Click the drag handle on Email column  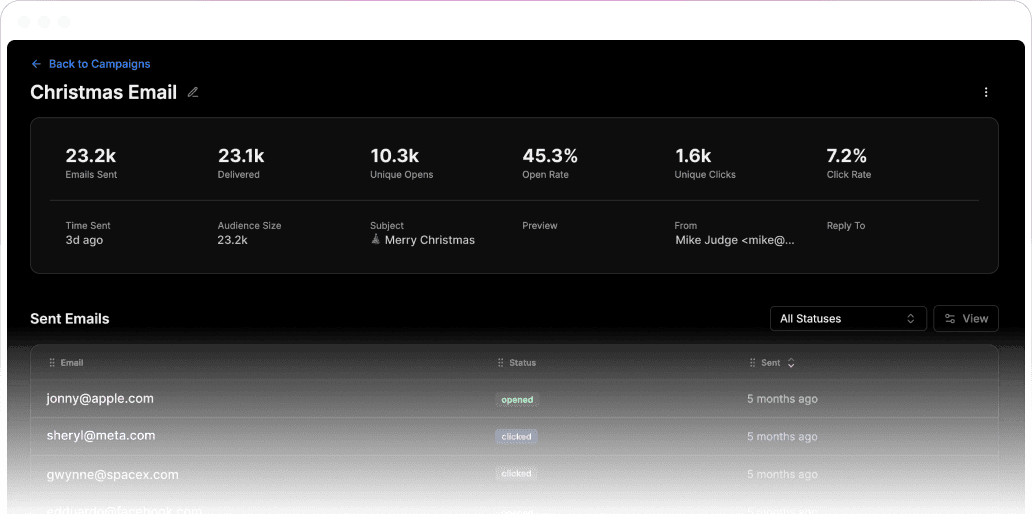52,363
